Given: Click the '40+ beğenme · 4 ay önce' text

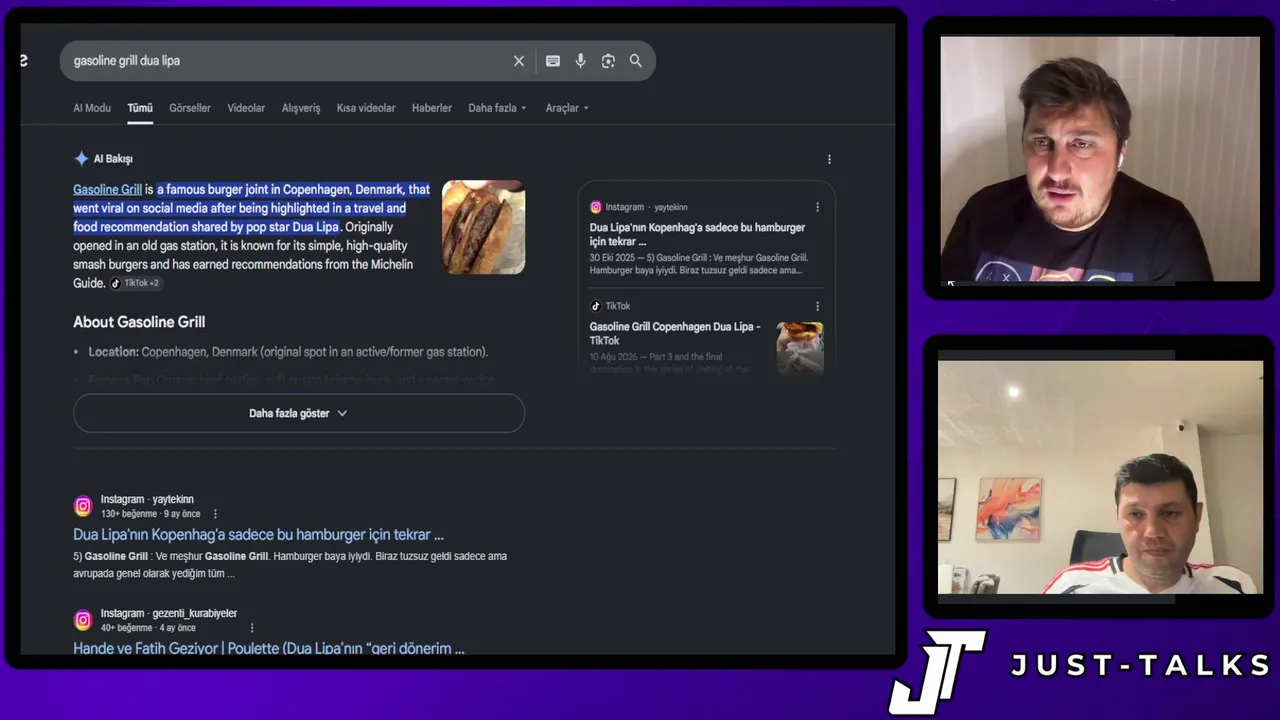Looking at the screenshot, I should tap(148, 628).
